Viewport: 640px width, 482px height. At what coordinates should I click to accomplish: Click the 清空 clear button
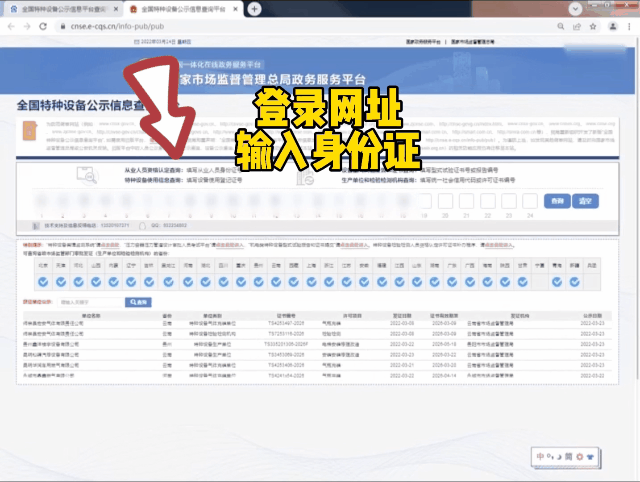click(585, 201)
